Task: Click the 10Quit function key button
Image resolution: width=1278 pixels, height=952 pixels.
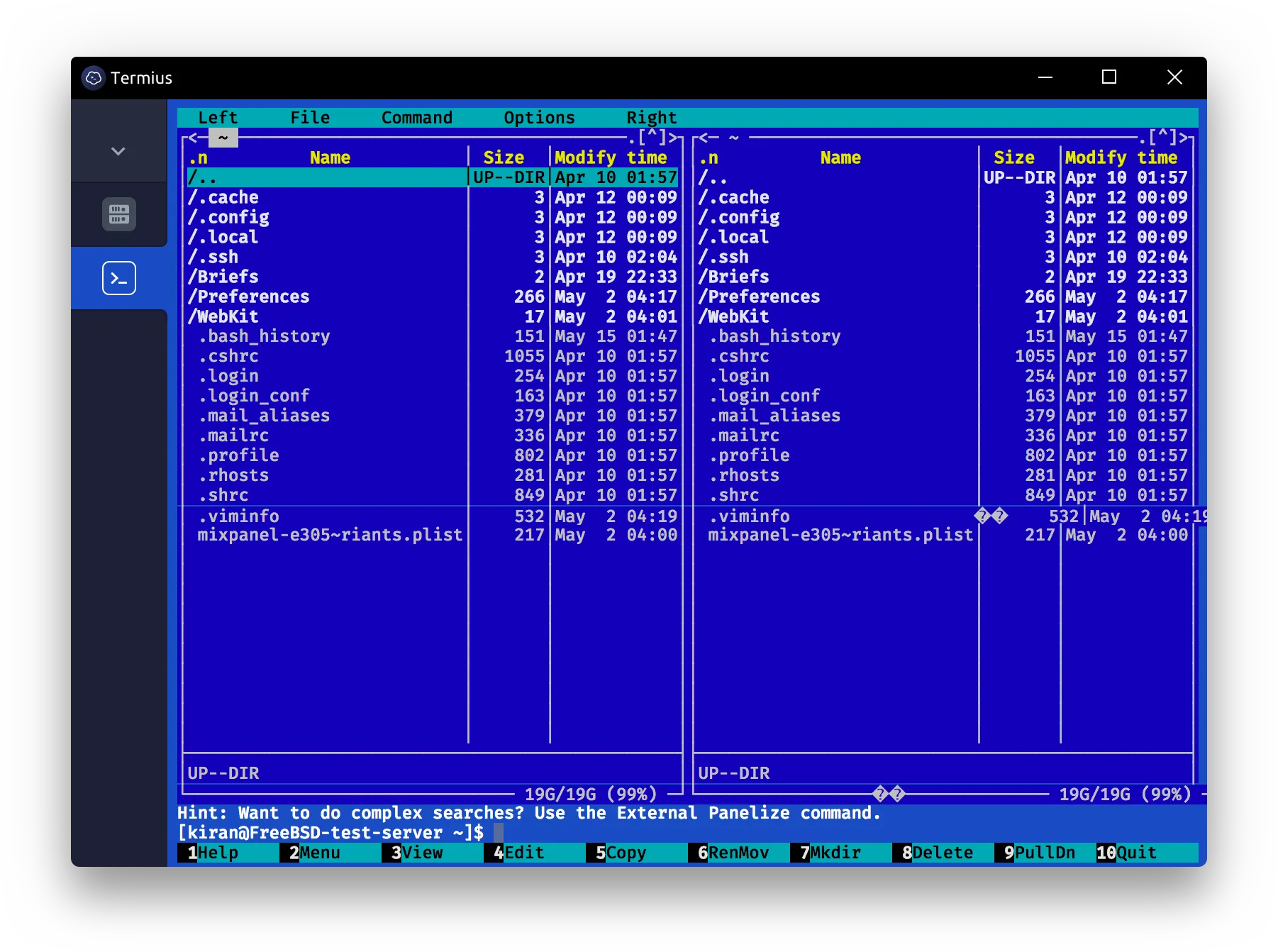Action: [1133, 853]
